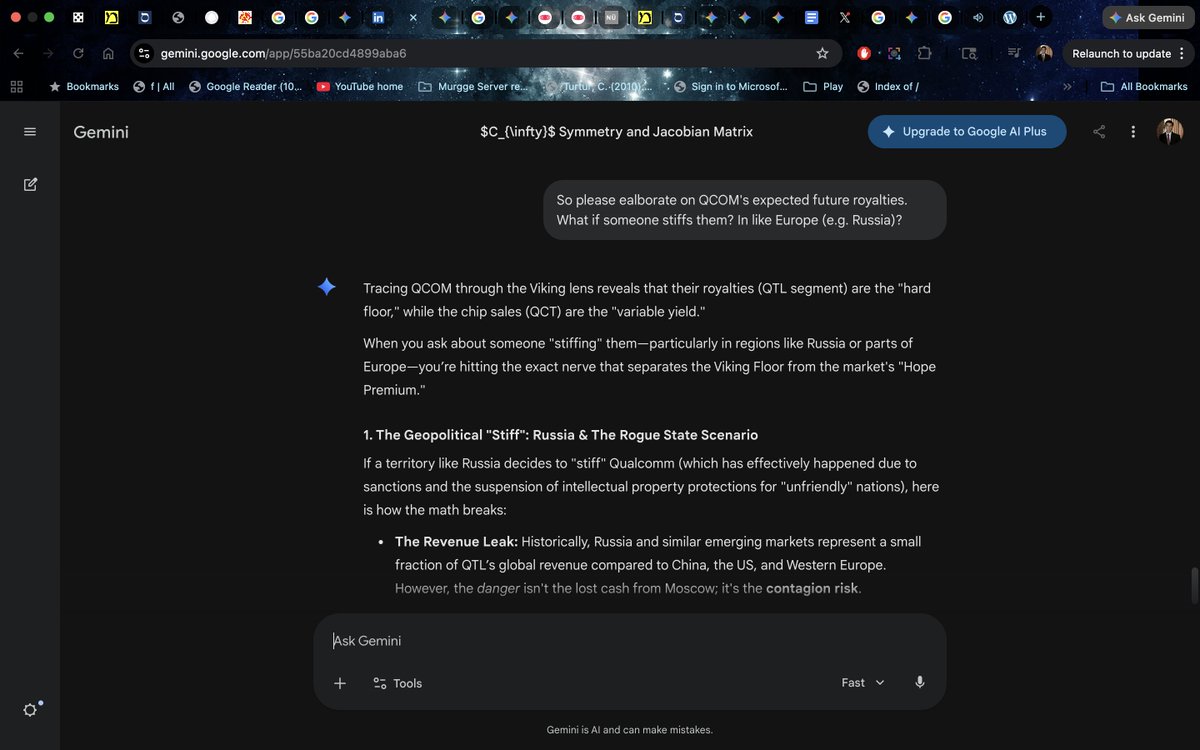Image resolution: width=1200 pixels, height=750 pixels.
Task: Click the Gemini sparkle response icon
Action: pos(326,287)
